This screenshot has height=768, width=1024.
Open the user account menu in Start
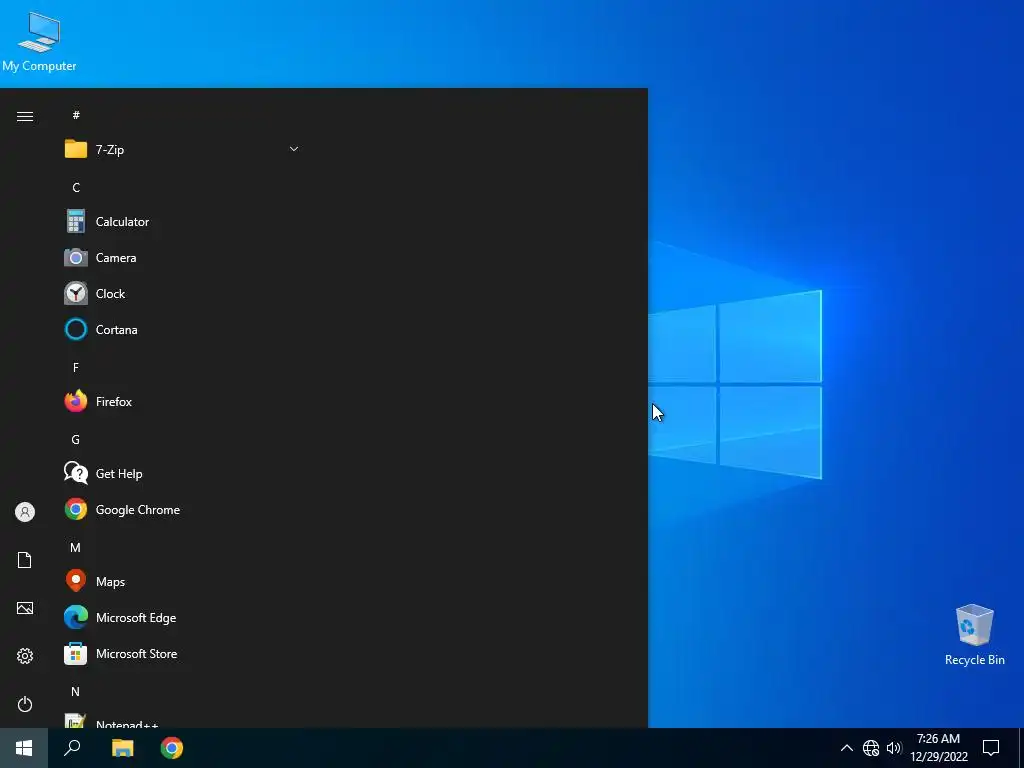25,512
